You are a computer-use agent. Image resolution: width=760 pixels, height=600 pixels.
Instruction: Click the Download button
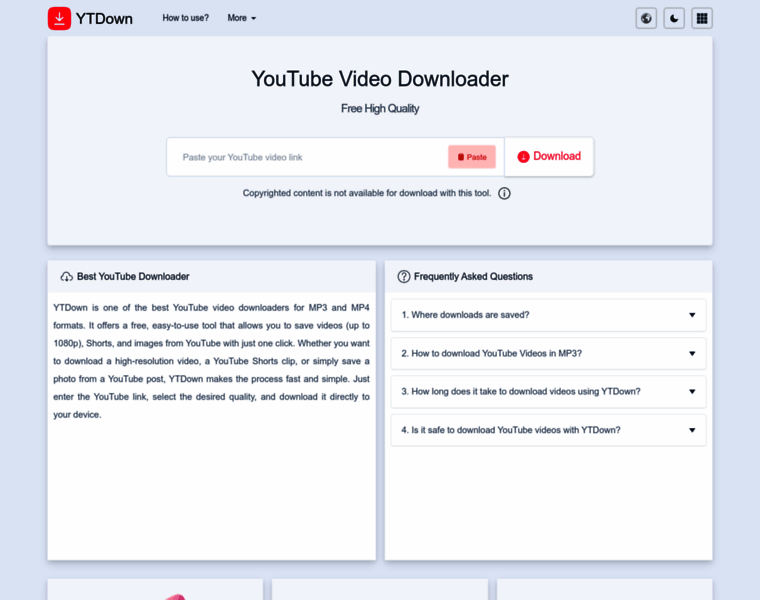tap(549, 157)
